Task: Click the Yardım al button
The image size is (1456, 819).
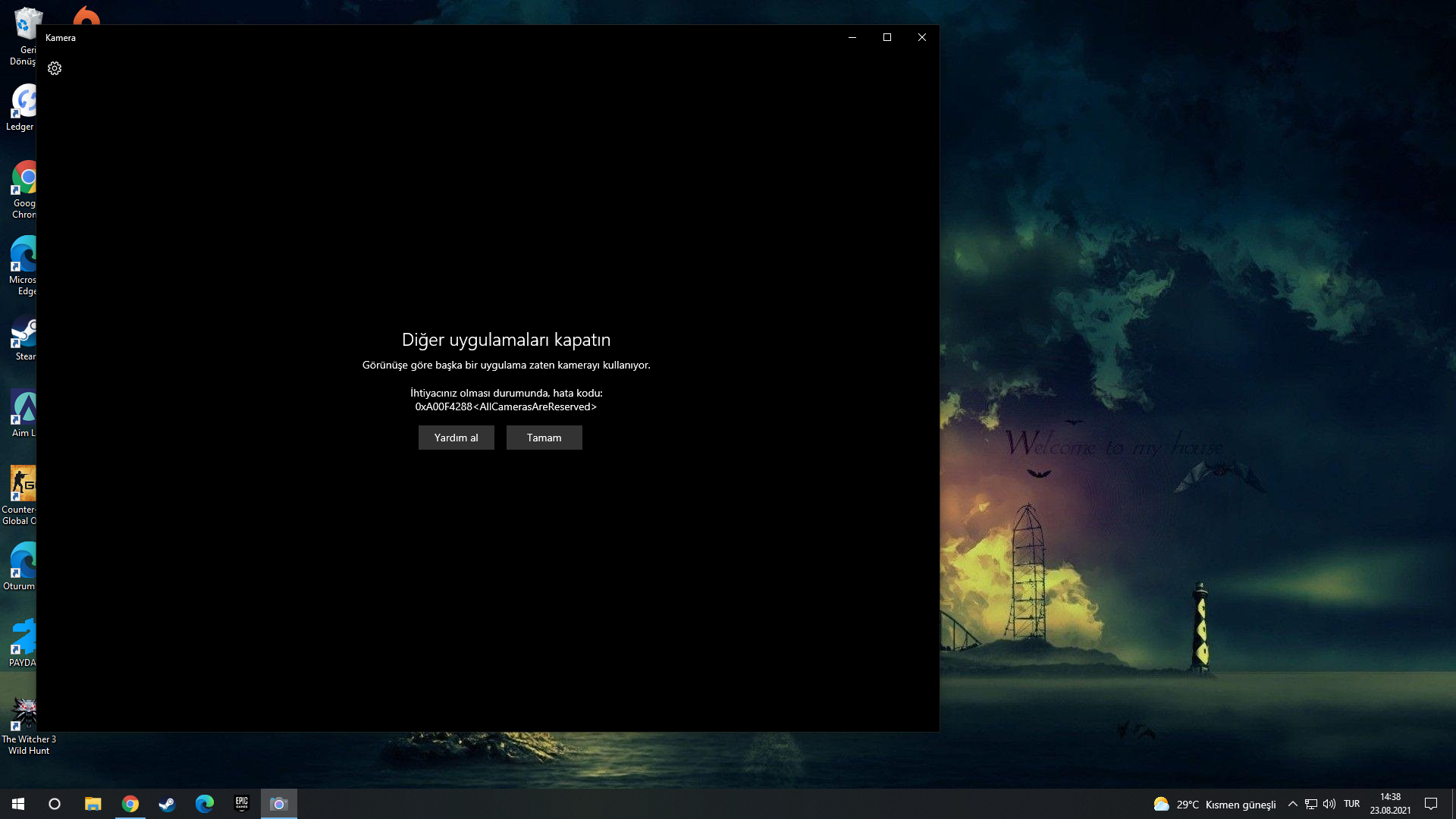Action: (x=456, y=438)
